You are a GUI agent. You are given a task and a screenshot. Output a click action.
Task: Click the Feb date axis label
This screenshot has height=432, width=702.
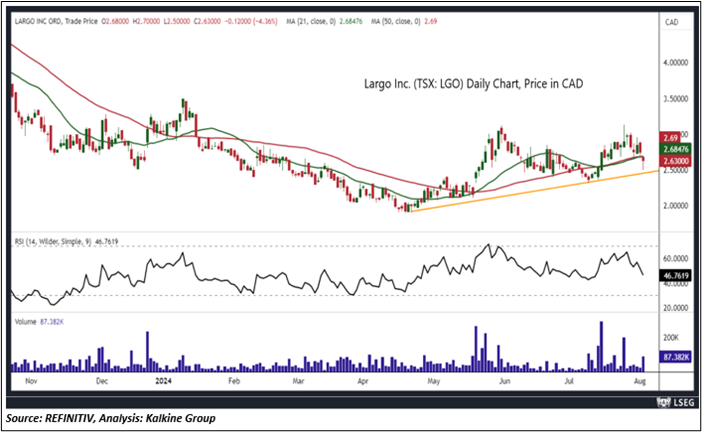234,381
